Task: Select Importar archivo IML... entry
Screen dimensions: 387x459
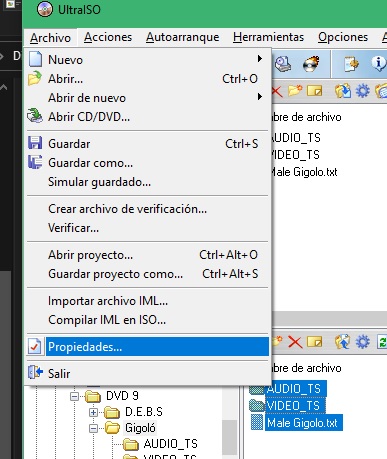Action: [x=147, y=301]
